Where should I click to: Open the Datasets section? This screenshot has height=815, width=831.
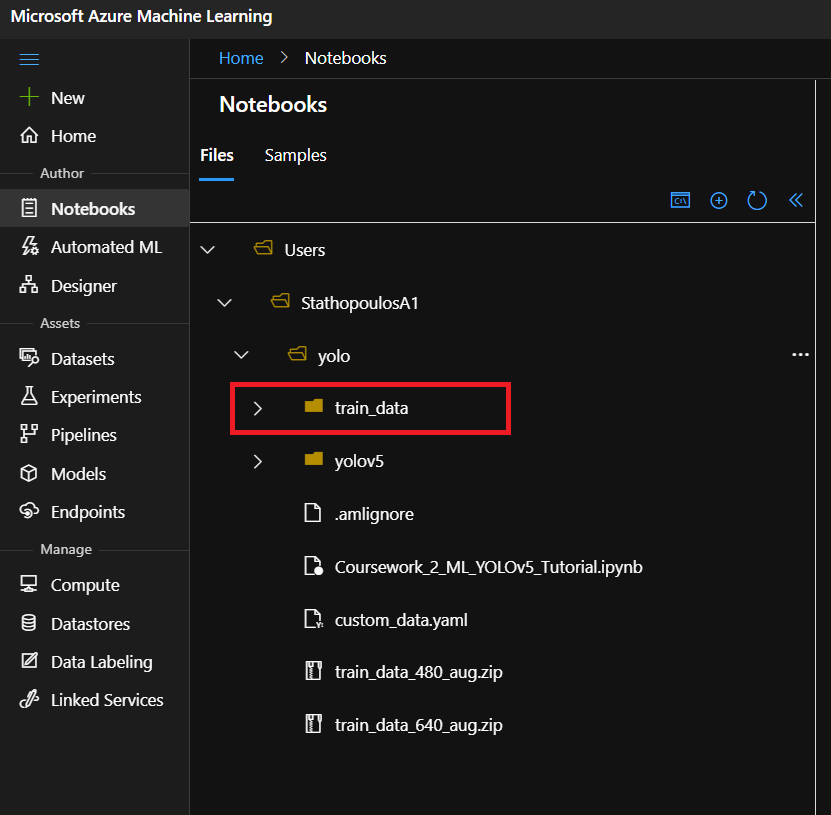[83, 359]
